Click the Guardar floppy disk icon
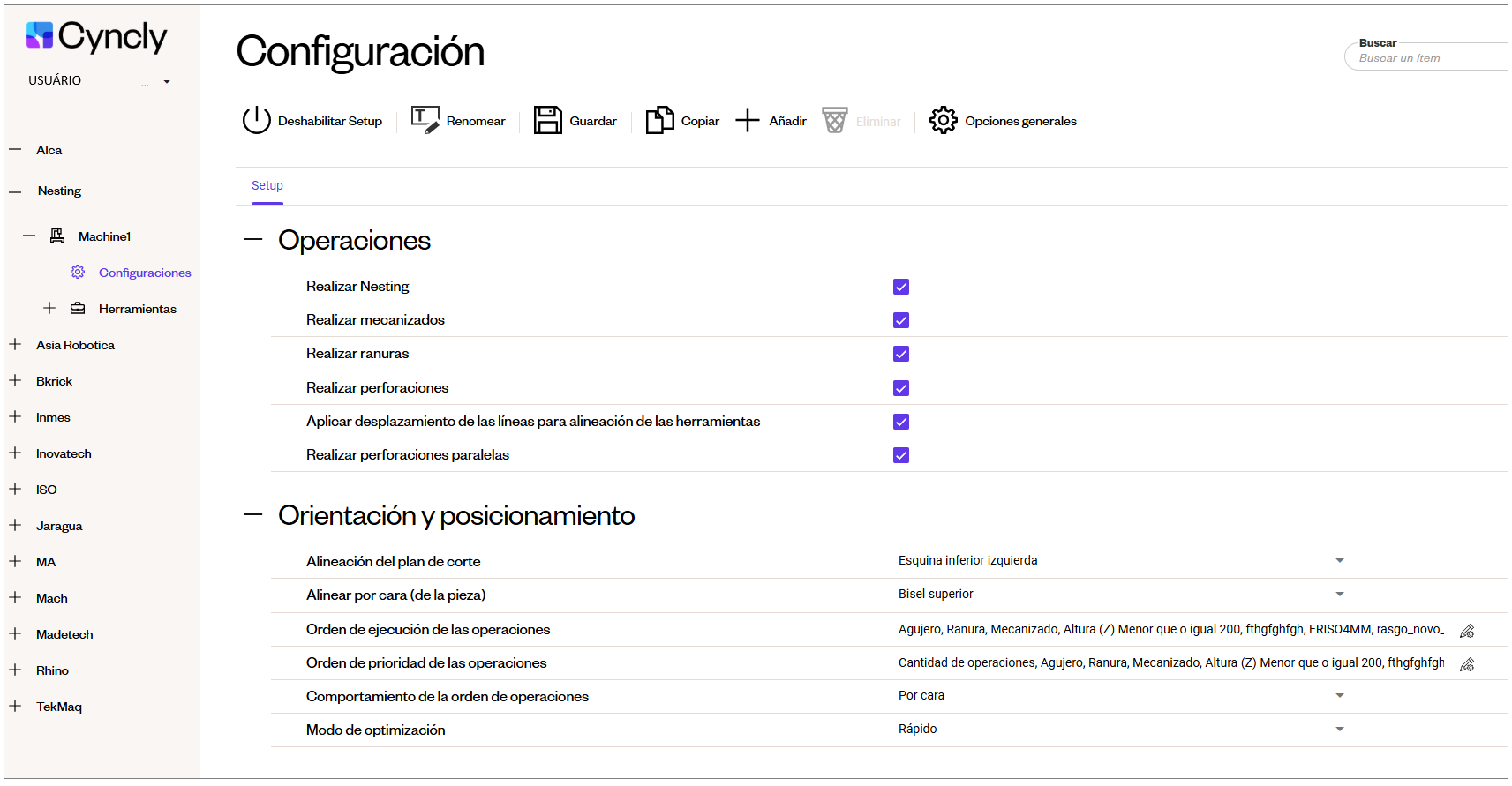The width and height of the screenshot is (1512, 786). tap(547, 120)
